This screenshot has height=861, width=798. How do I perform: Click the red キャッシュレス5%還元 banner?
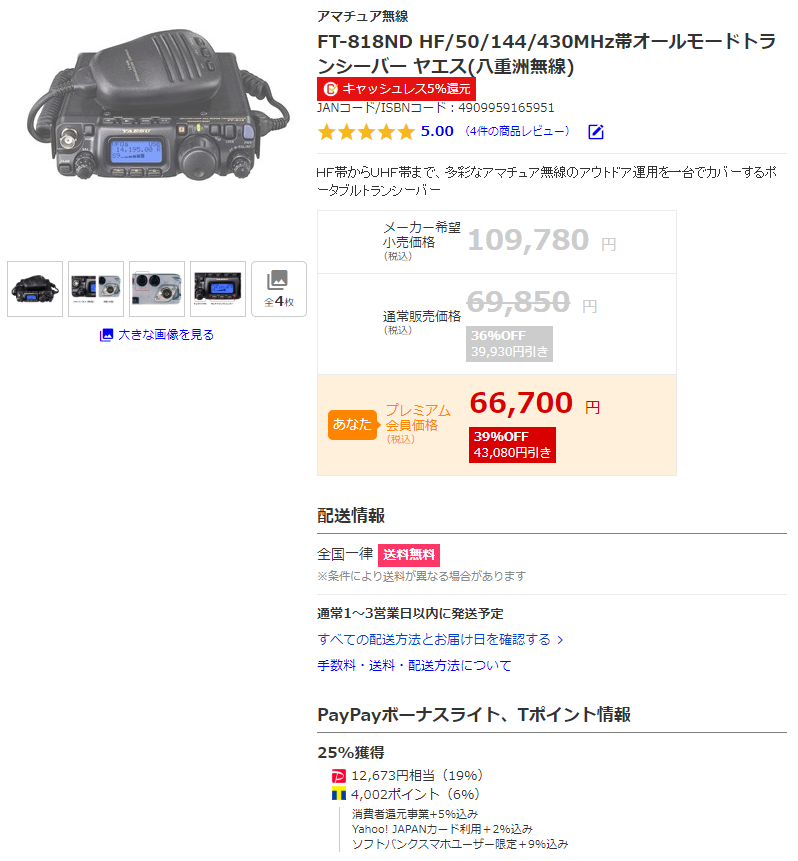(396, 88)
